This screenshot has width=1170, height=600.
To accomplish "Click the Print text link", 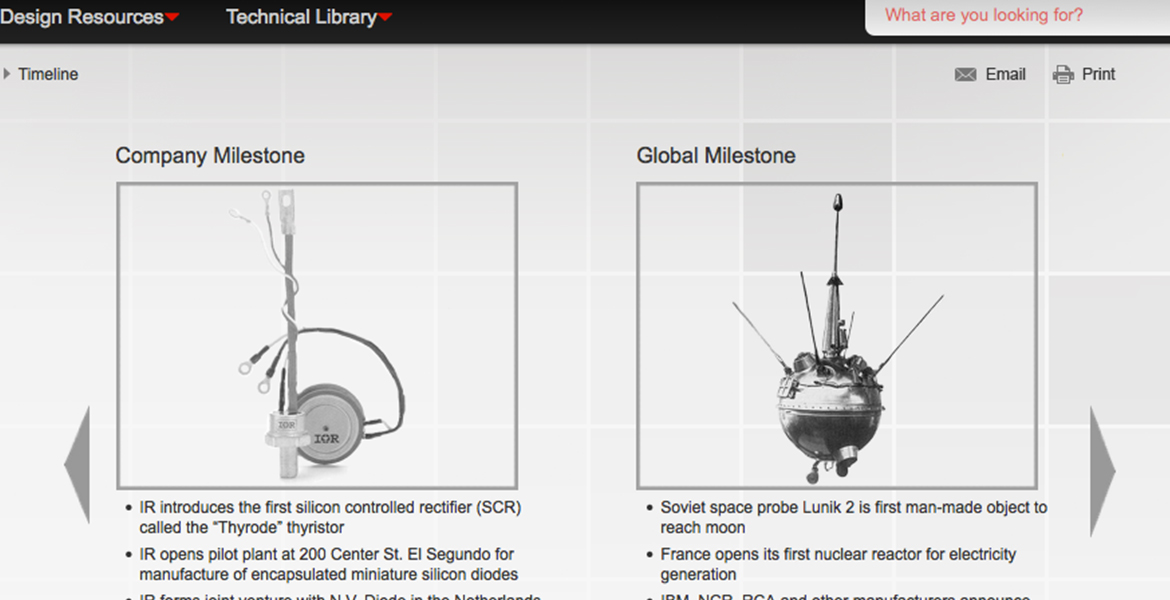I will coord(1098,74).
